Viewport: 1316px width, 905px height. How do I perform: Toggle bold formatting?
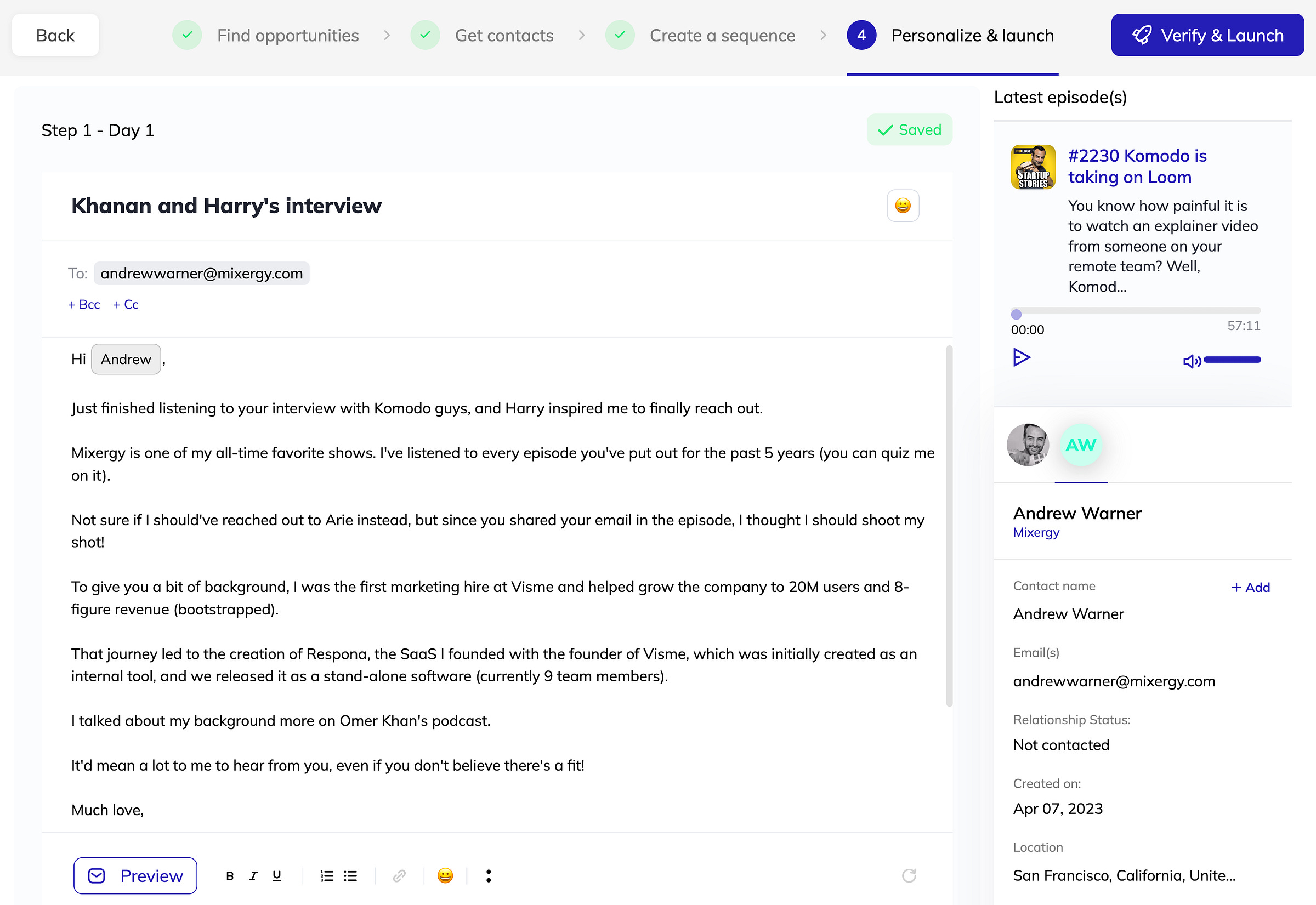[230, 876]
